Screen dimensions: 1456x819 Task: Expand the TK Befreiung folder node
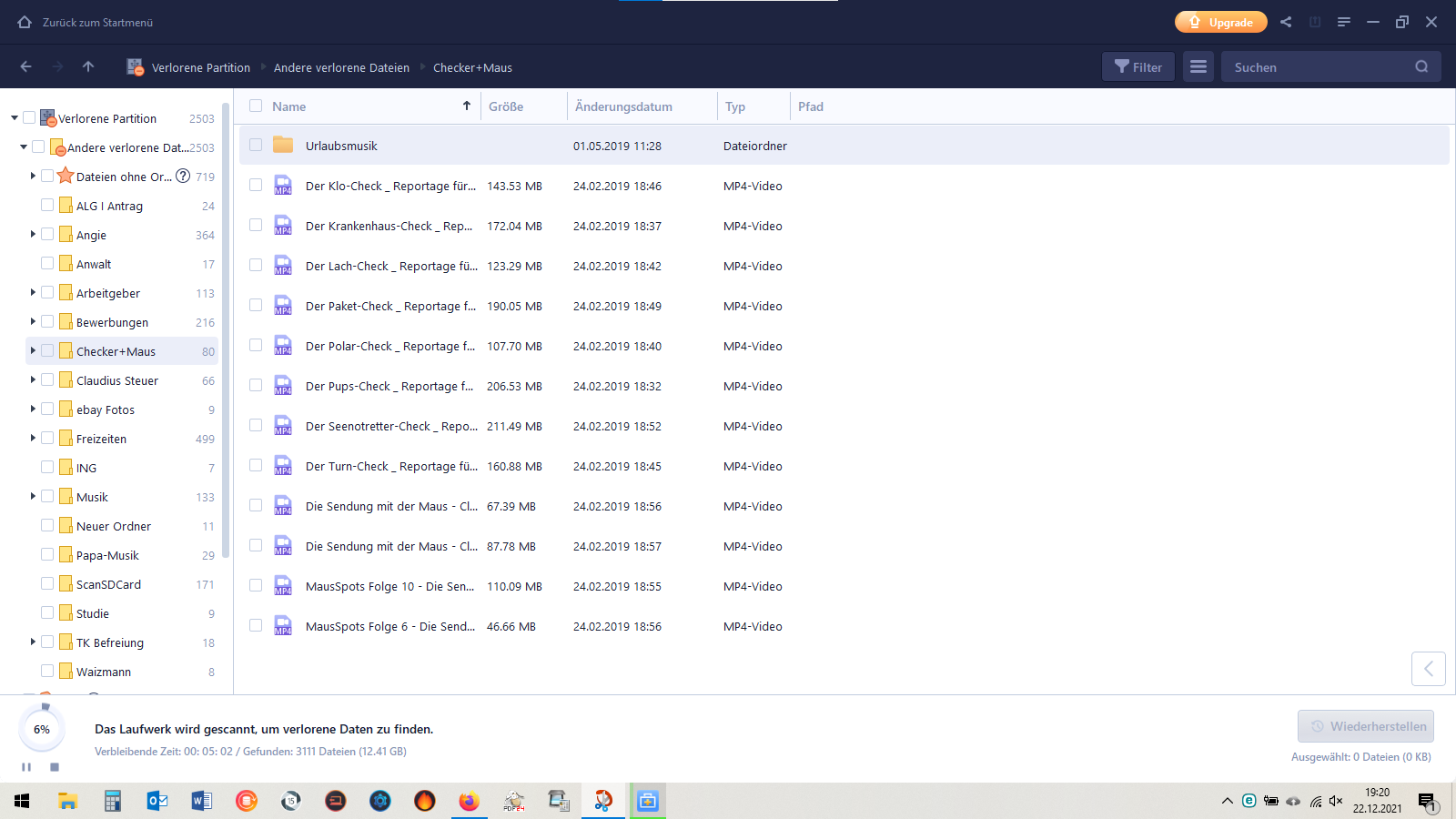click(x=33, y=642)
